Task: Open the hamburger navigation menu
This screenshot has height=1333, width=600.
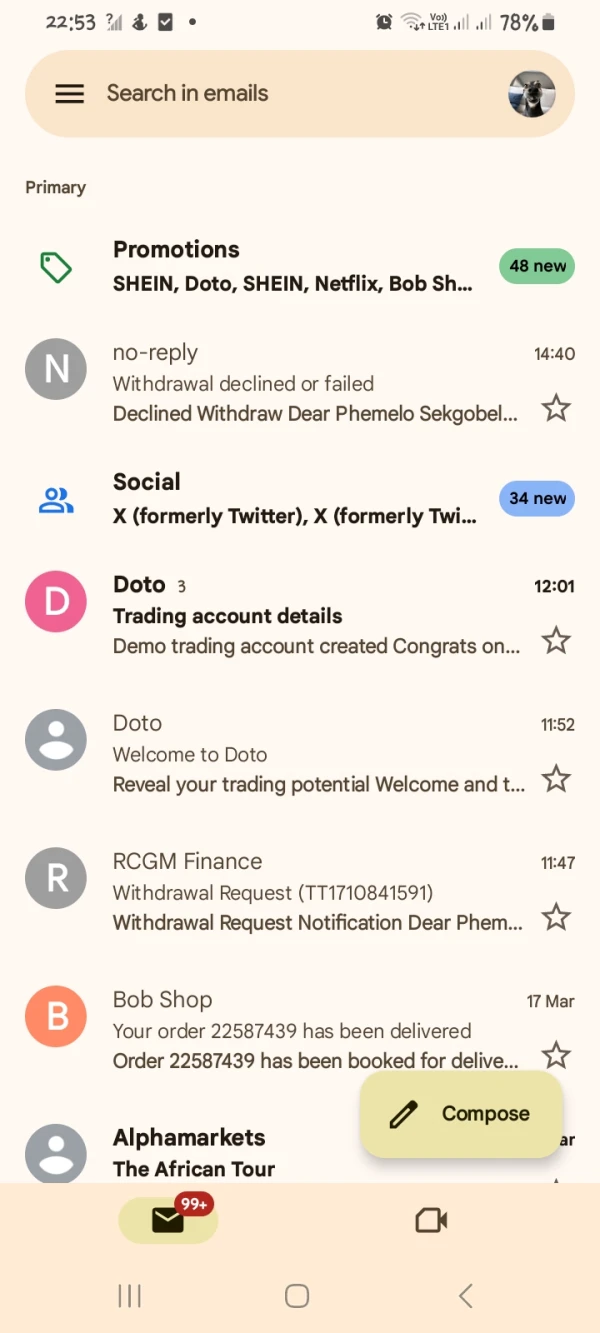Action: [69, 94]
